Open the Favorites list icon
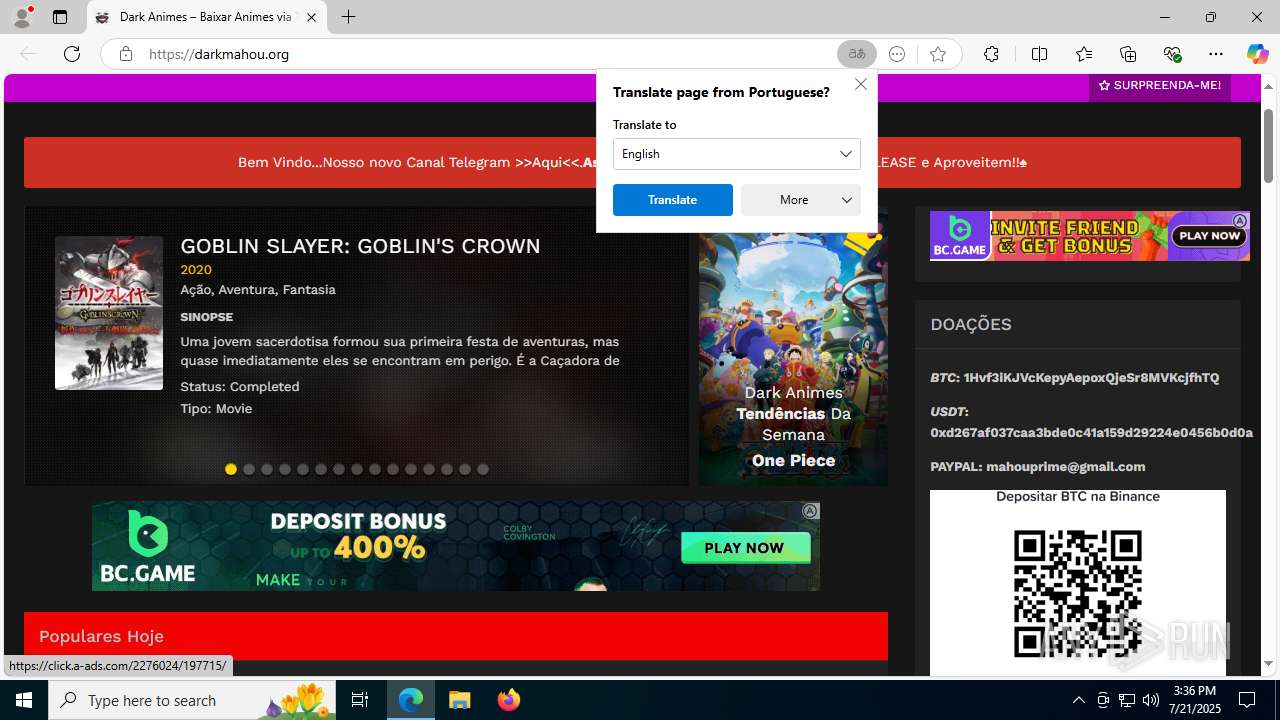 coord(1084,54)
